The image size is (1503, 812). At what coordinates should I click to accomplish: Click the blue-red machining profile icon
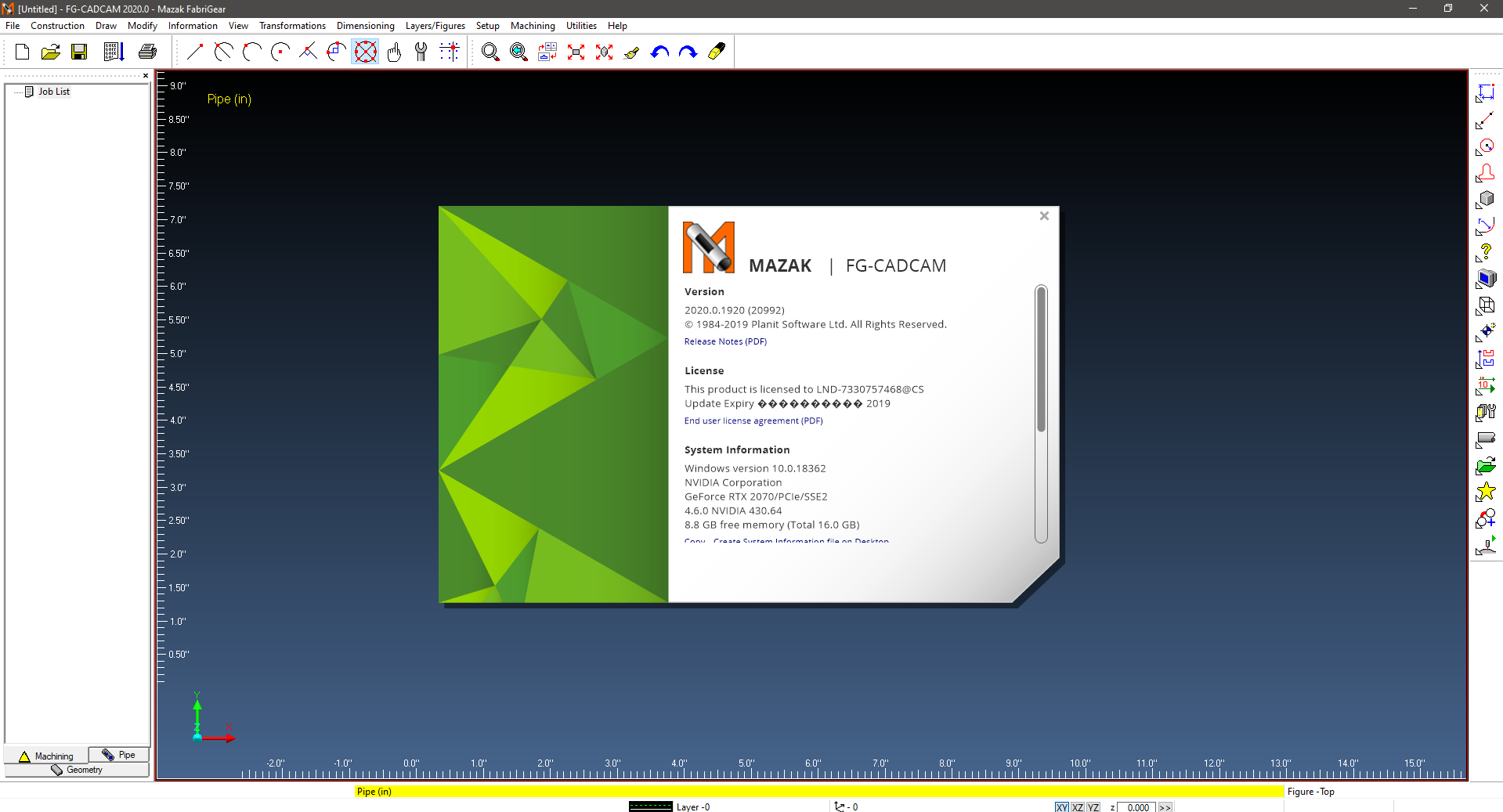tap(1485, 359)
